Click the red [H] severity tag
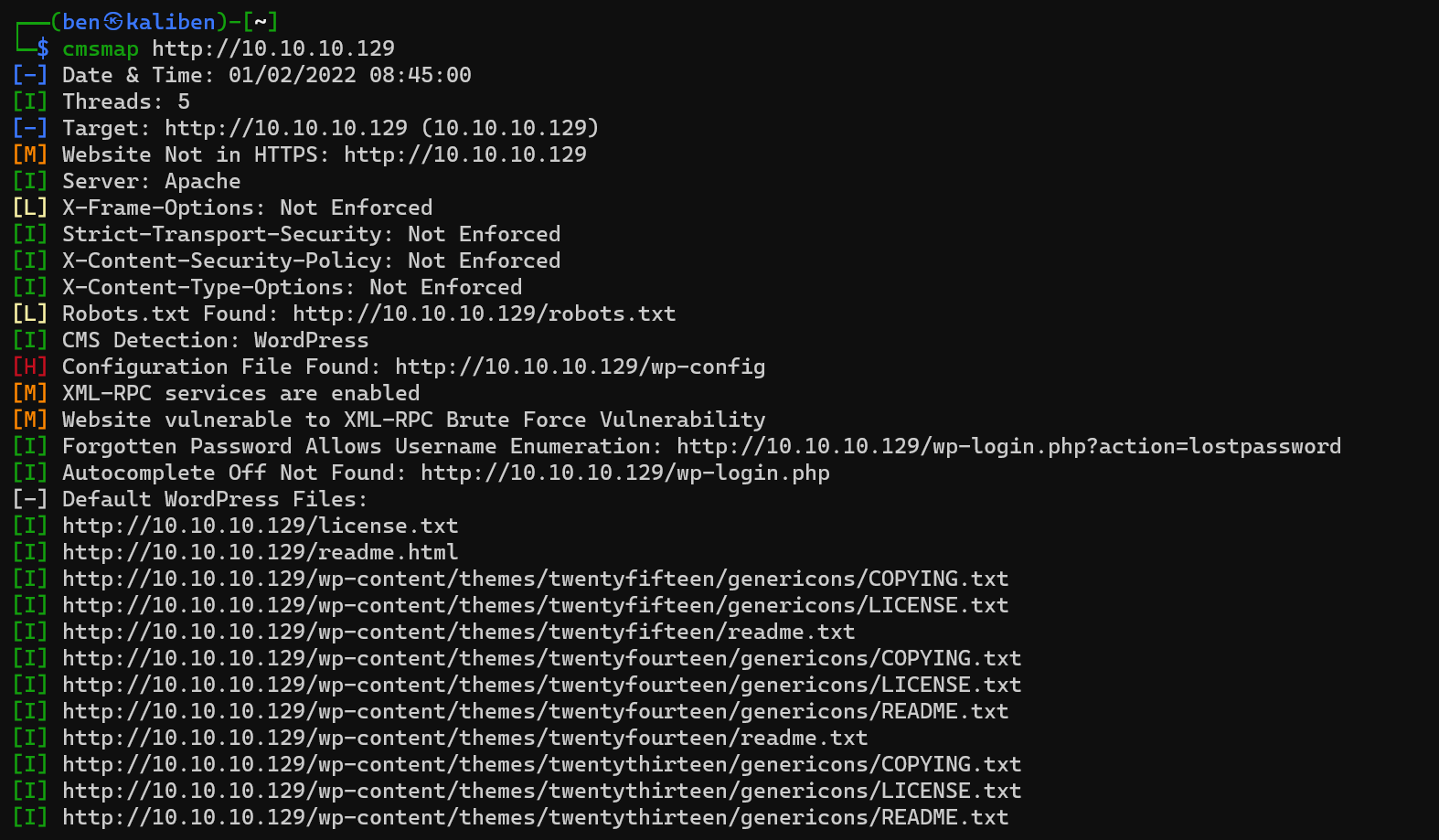This screenshot has height=840, width=1439. (x=30, y=367)
